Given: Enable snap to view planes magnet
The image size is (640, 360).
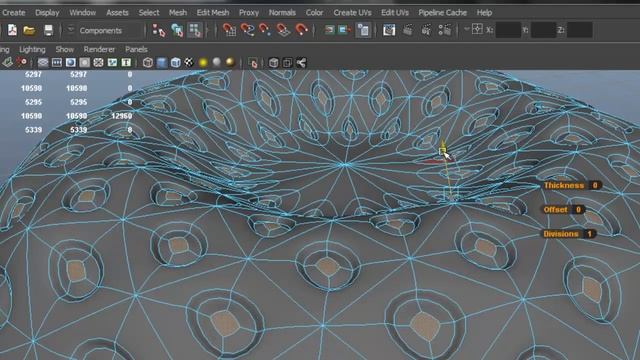Looking at the screenshot, I should pyautogui.click(x=283, y=30).
